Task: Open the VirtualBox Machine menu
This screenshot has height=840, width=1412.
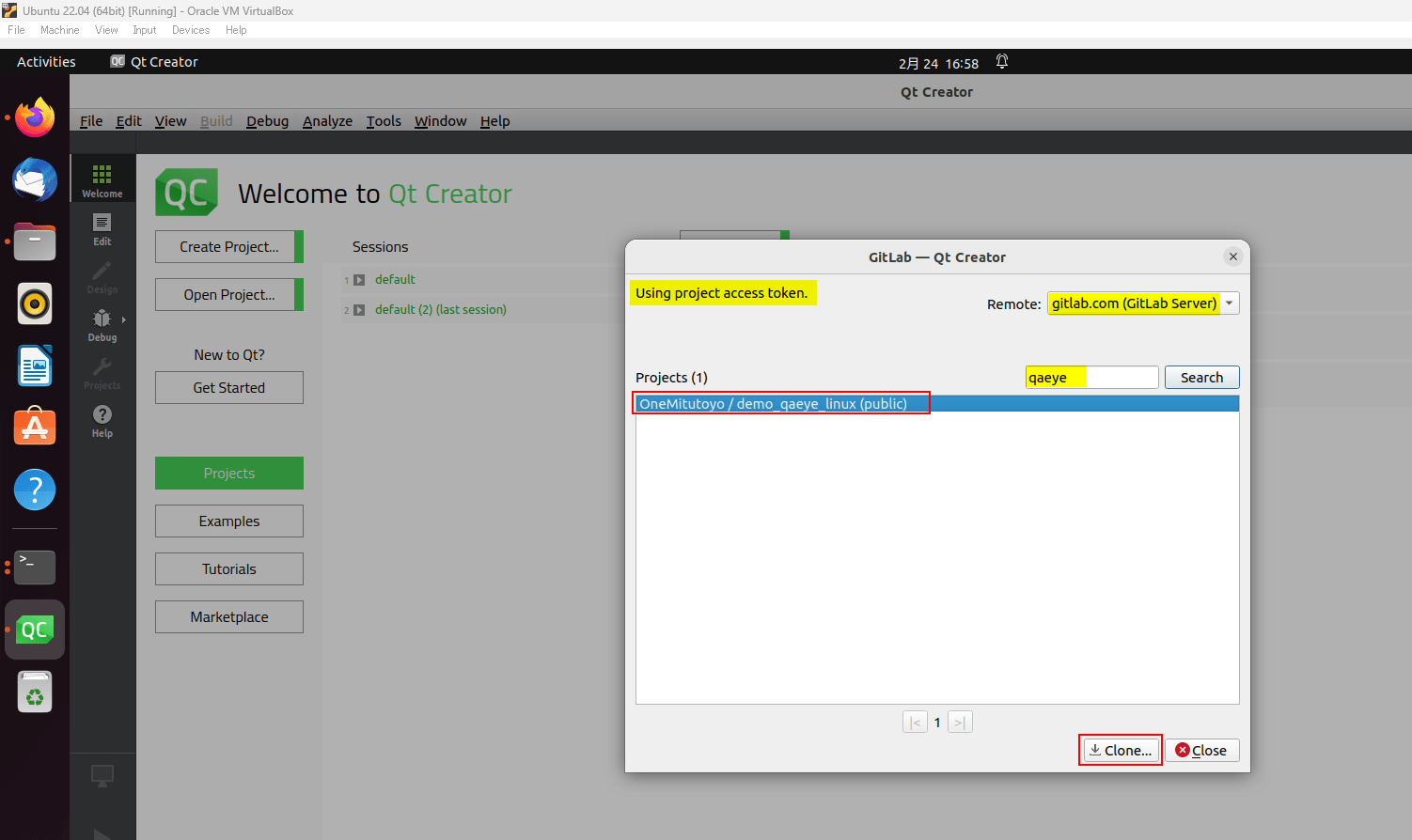Action: (x=59, y=30)
